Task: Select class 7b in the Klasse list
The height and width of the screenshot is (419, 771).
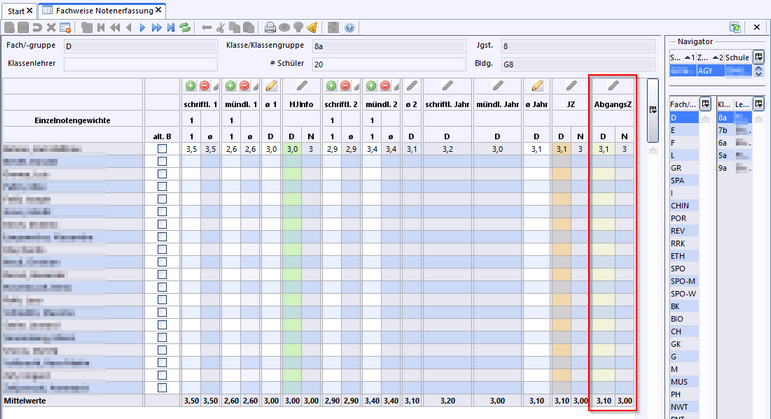Action: pyautogui.click(x=723, y=130)
